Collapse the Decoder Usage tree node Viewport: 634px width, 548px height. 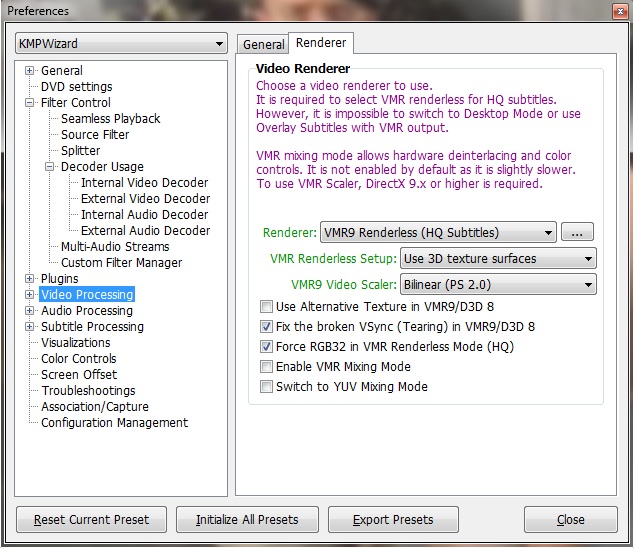49,167
